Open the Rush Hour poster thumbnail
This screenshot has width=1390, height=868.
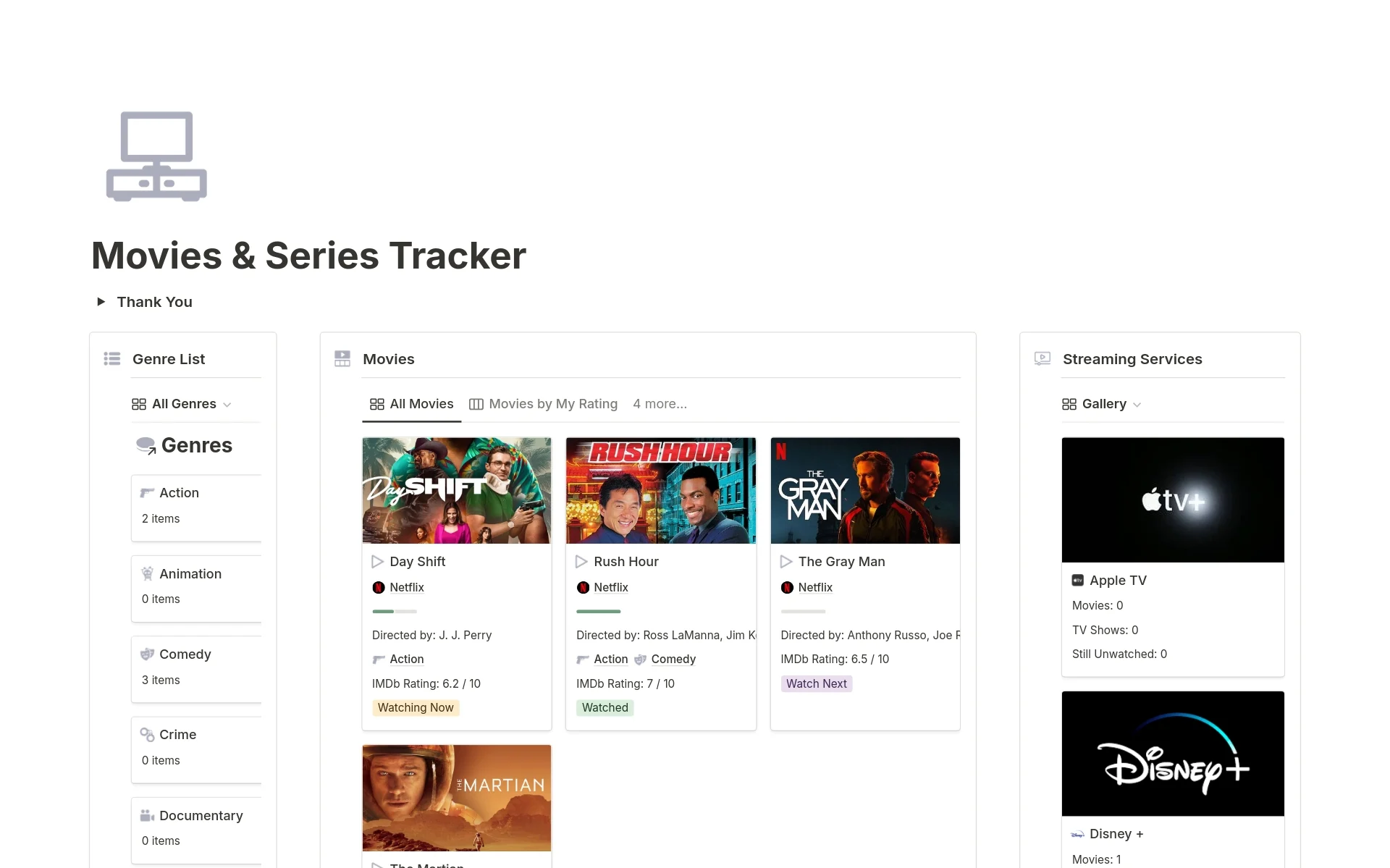pyautogui.click(x=660, y=490)
